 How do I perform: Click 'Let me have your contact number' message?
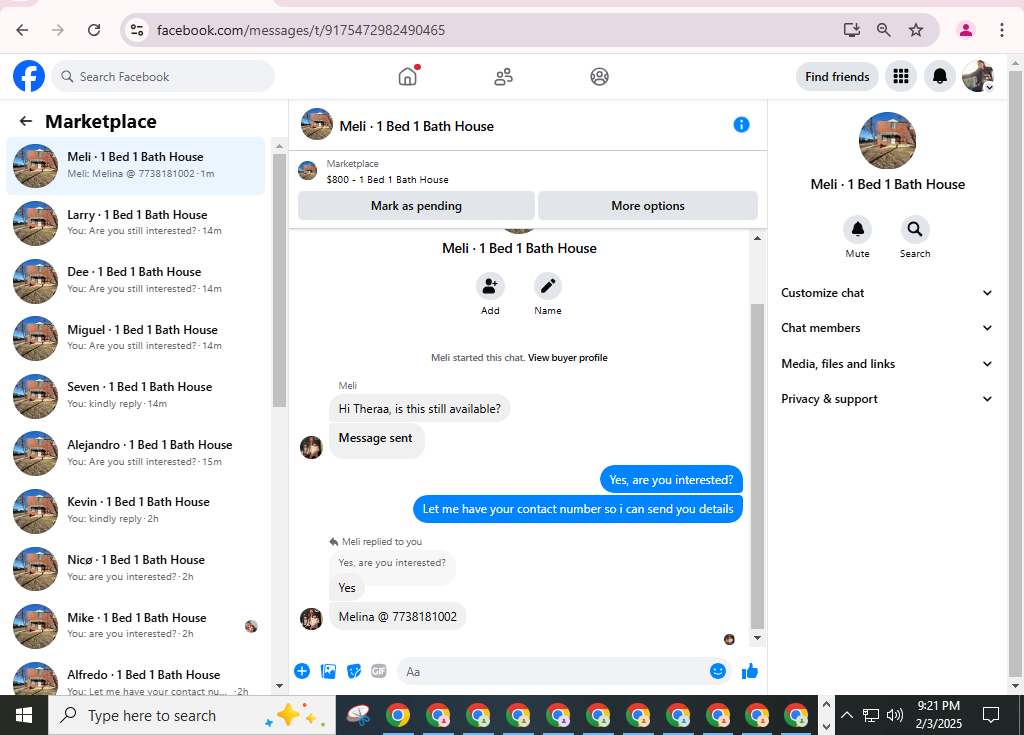pyautogui.click(x=578, y=508)
